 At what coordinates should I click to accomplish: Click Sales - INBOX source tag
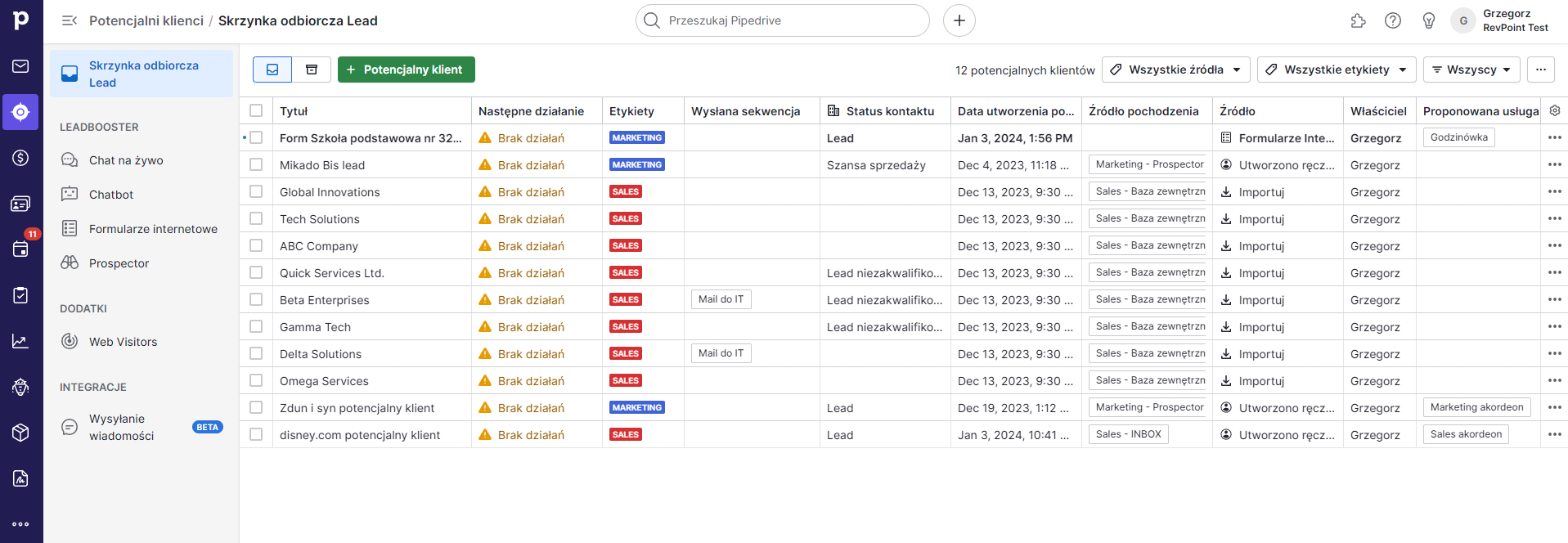[x=1129, y=434]
